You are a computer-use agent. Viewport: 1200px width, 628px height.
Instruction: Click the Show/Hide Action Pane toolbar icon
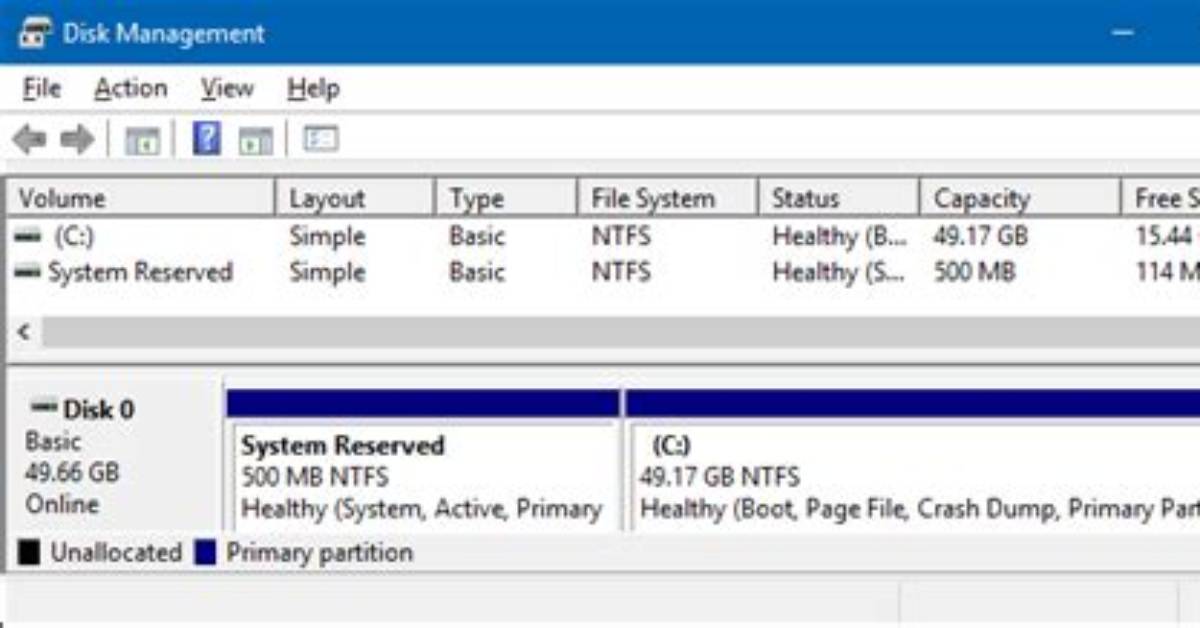pyautogui.click(x=256, y=140)
